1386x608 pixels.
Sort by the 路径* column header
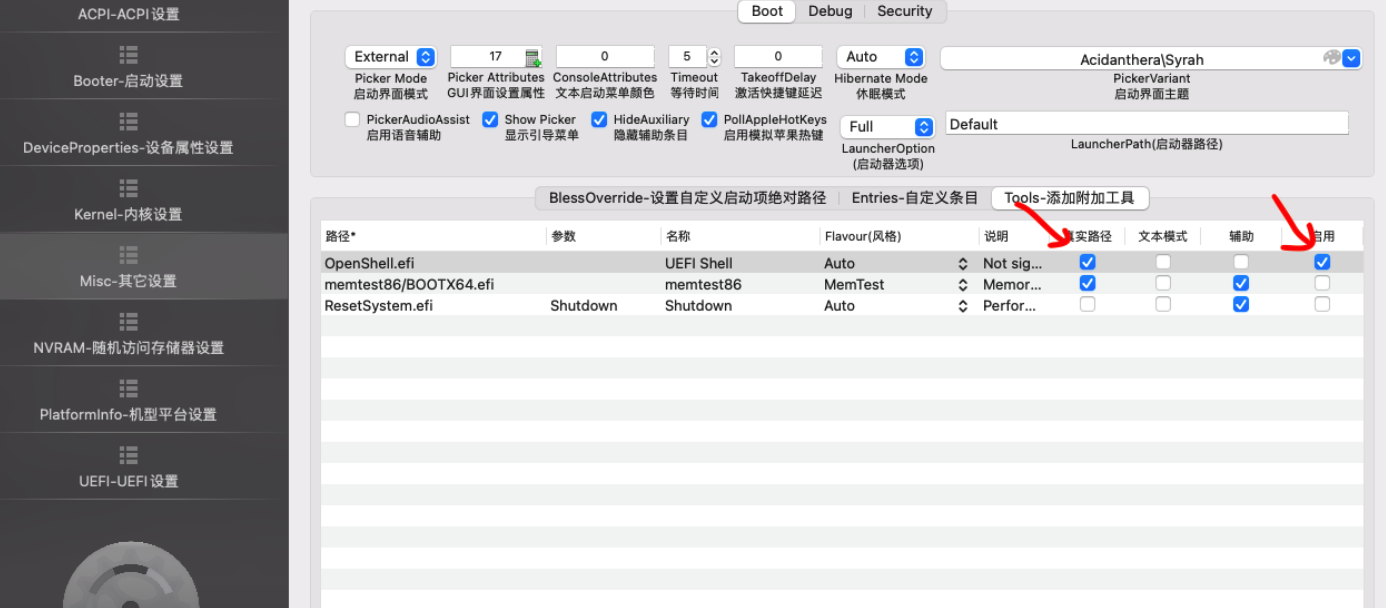[433, 236]
